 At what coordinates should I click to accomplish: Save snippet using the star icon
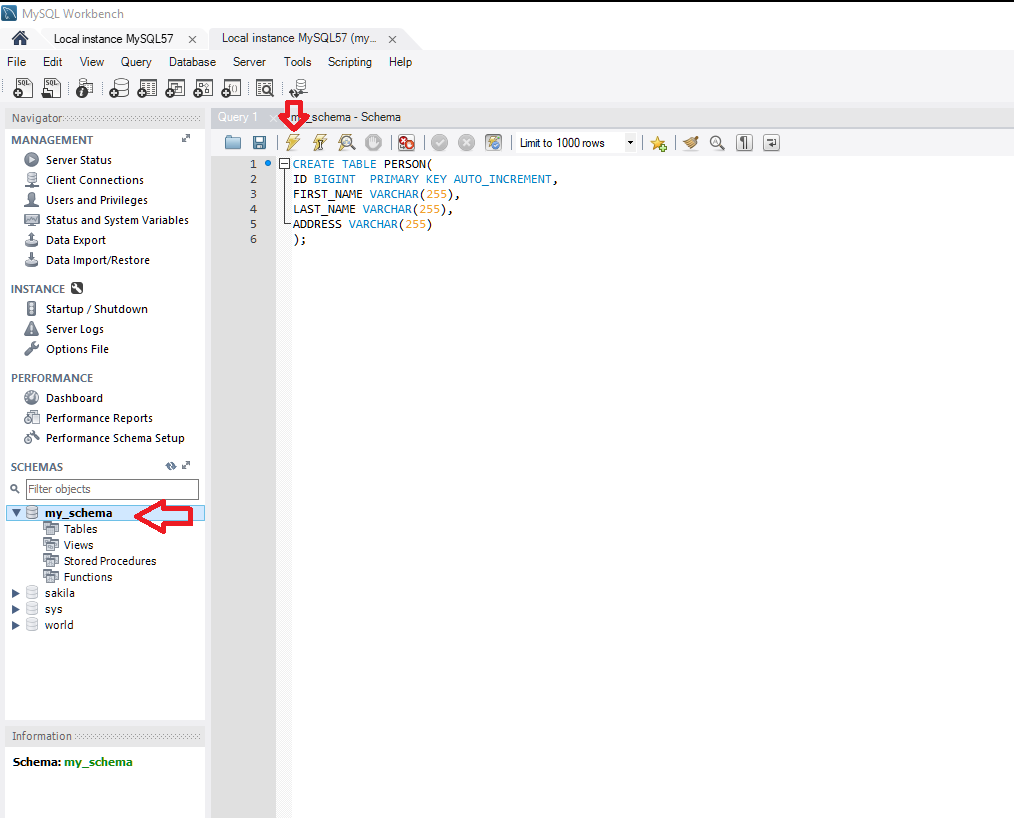click(x=658, y=143)
